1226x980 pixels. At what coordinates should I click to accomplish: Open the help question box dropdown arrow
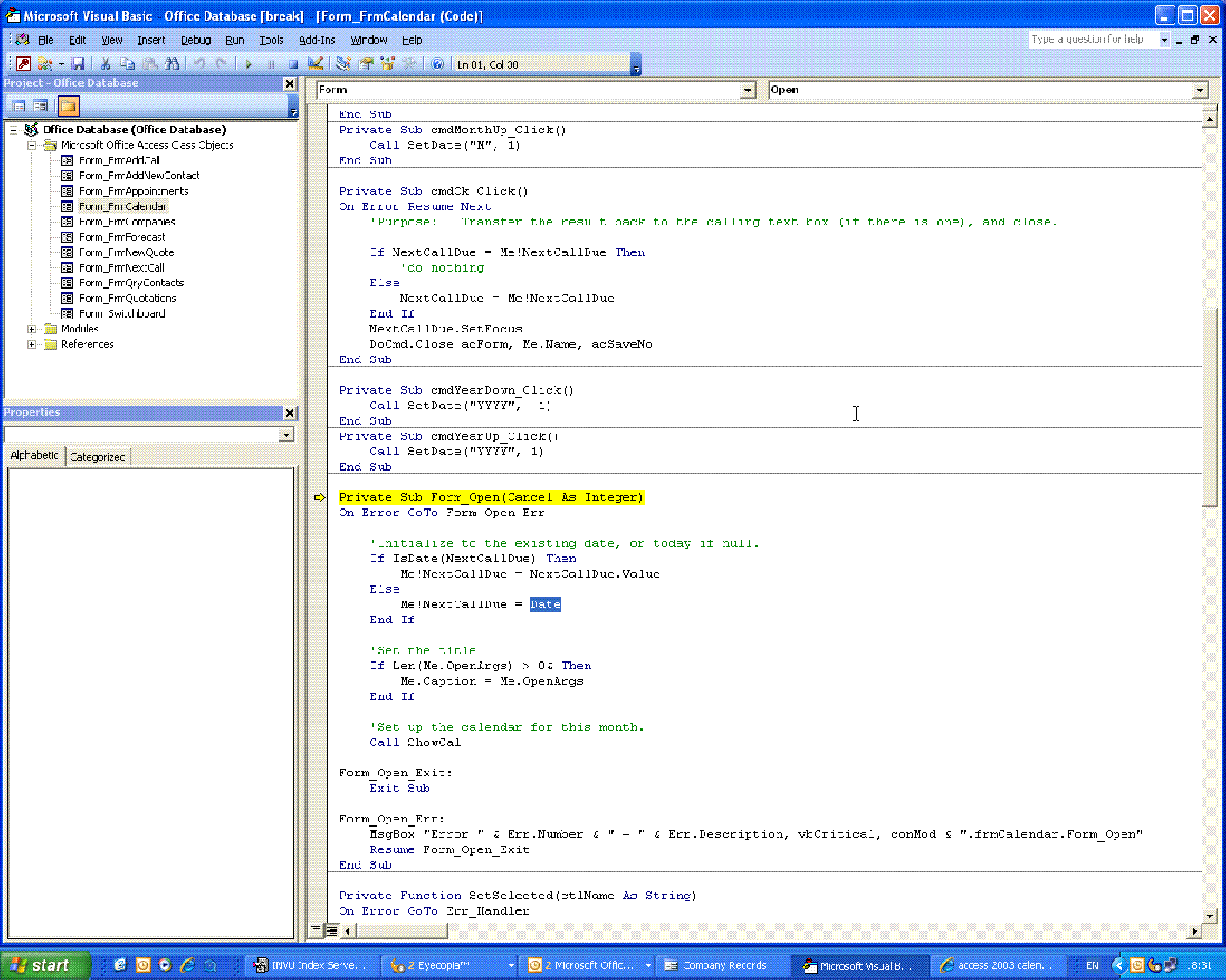coord(1164,39)
